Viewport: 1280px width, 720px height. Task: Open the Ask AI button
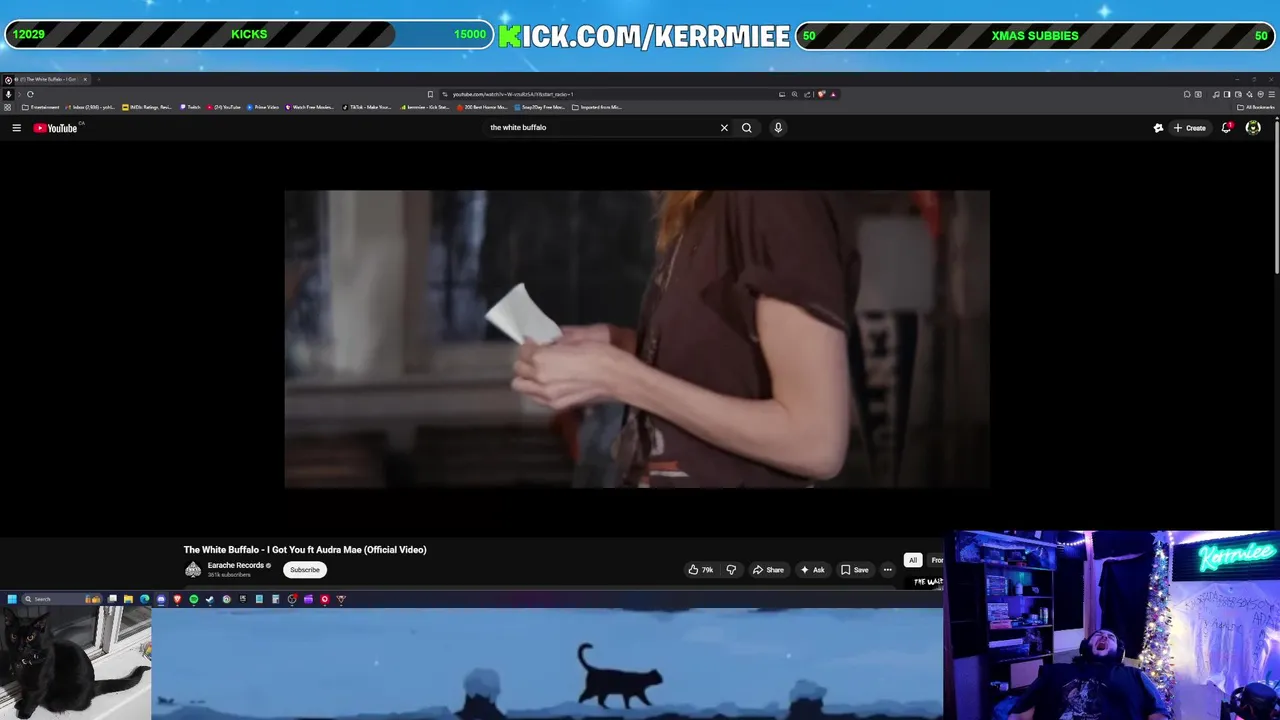pyautogui.click(x=812, y=570)
